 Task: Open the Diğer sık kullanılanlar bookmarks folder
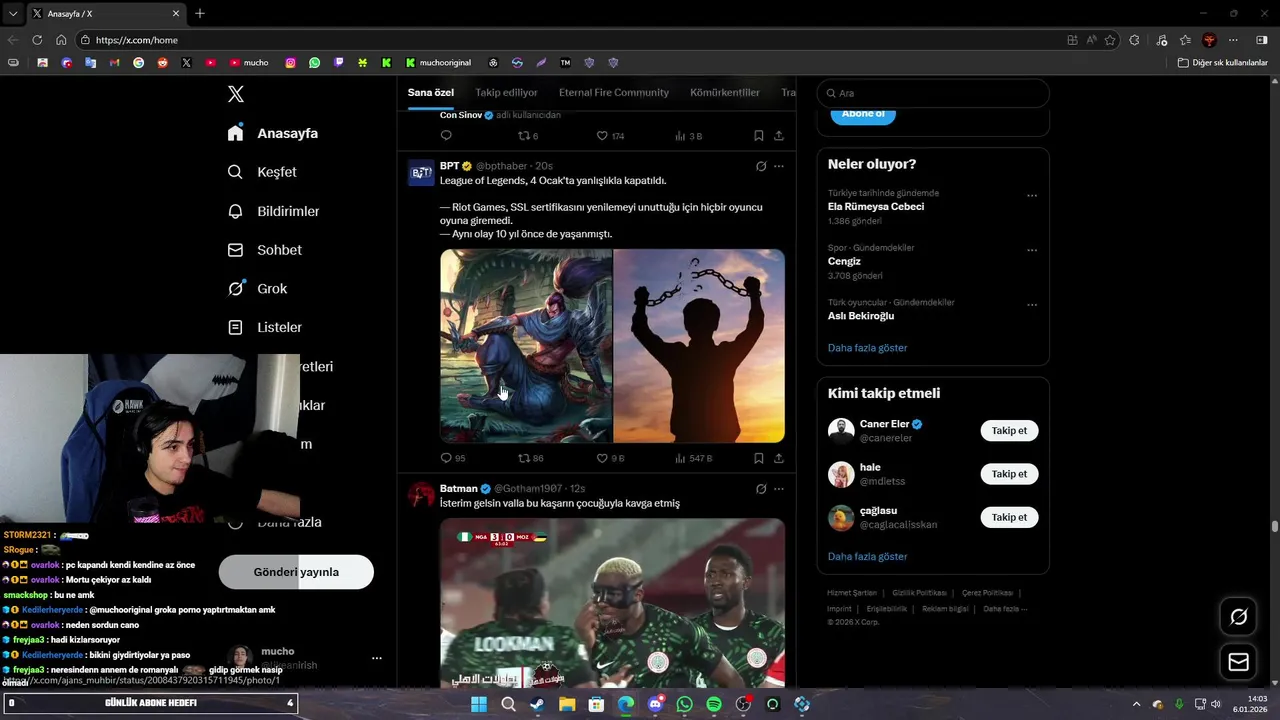[x=1223, y=63]
